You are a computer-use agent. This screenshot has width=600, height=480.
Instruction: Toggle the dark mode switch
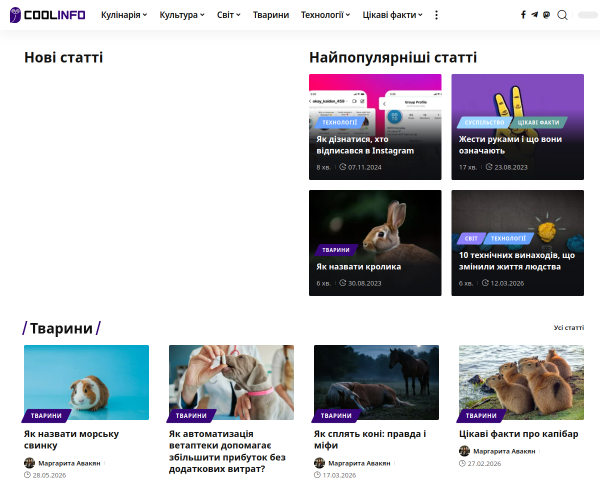coord(587,15)
